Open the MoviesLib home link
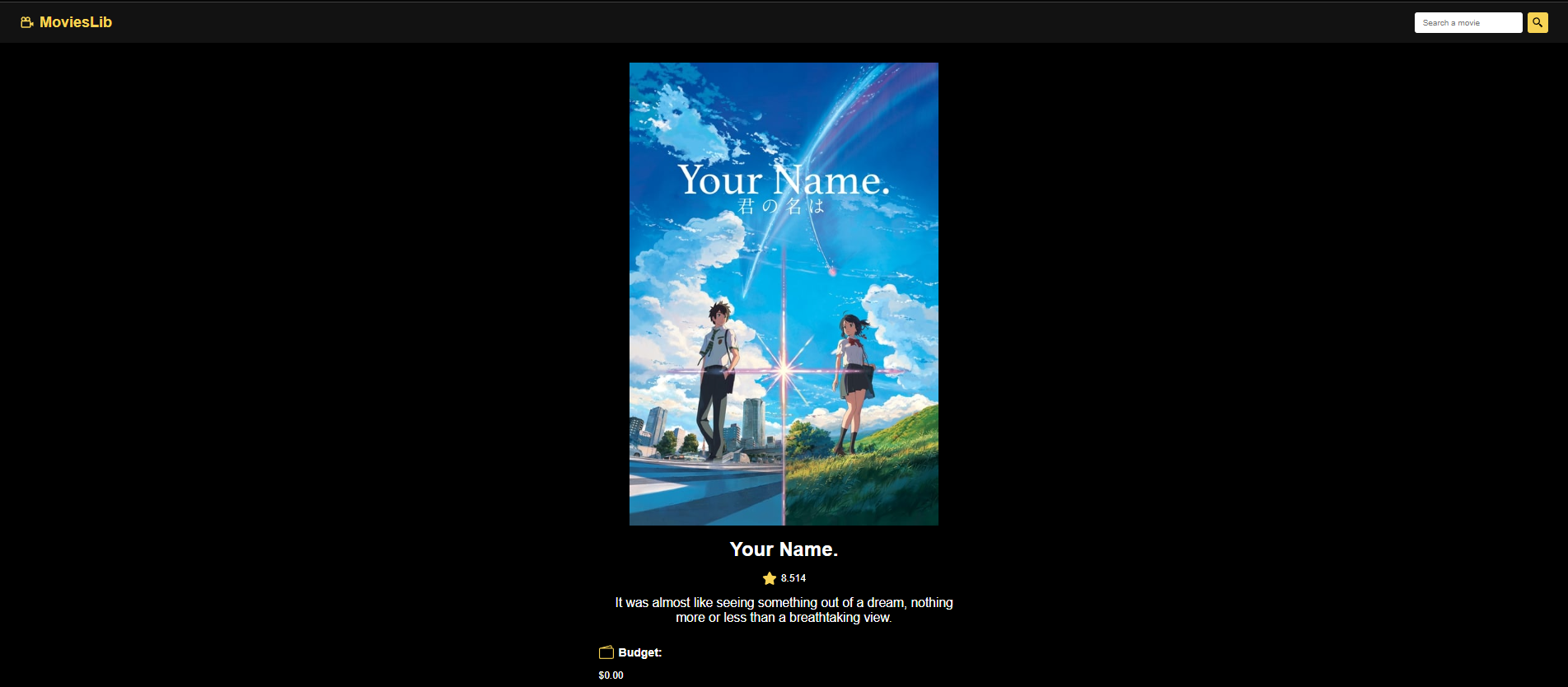This screenshot has width=1568, height=687. (66, 22)
